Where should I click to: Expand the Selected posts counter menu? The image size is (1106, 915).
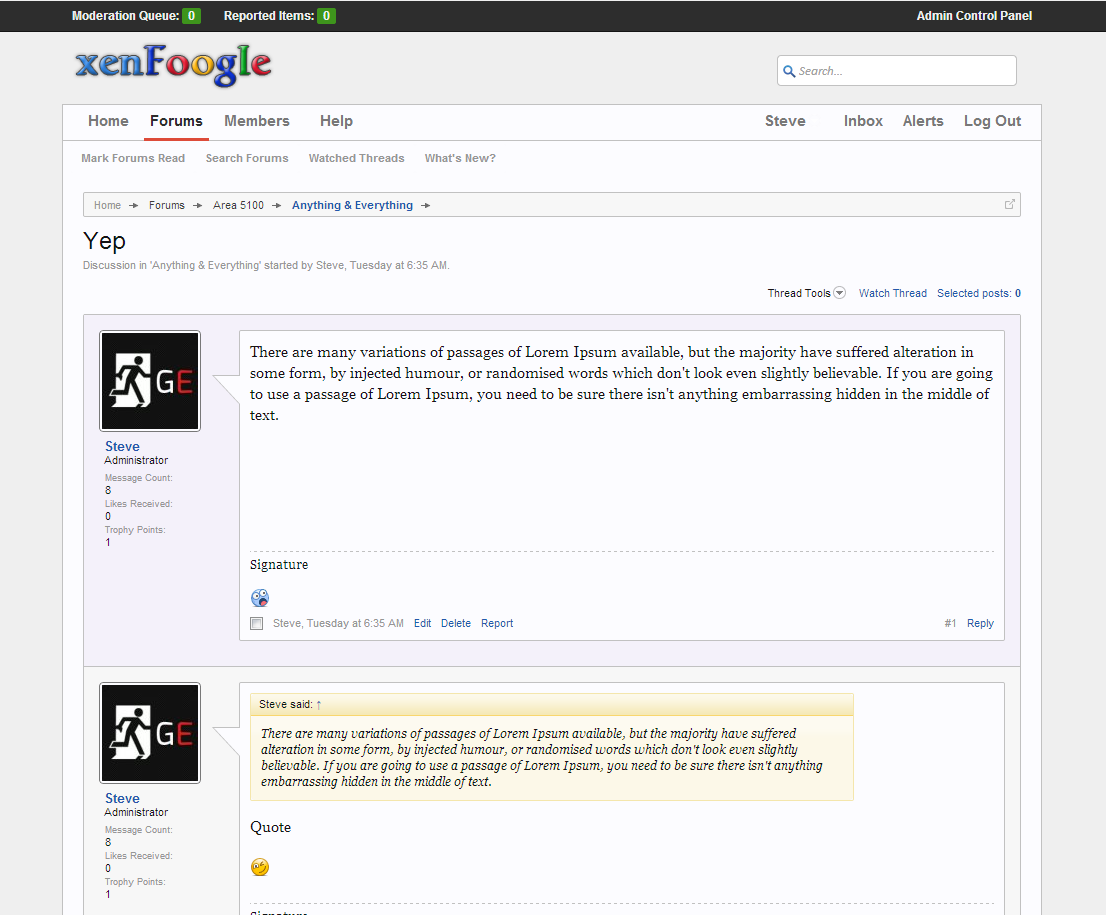click(x=978, y=293)
